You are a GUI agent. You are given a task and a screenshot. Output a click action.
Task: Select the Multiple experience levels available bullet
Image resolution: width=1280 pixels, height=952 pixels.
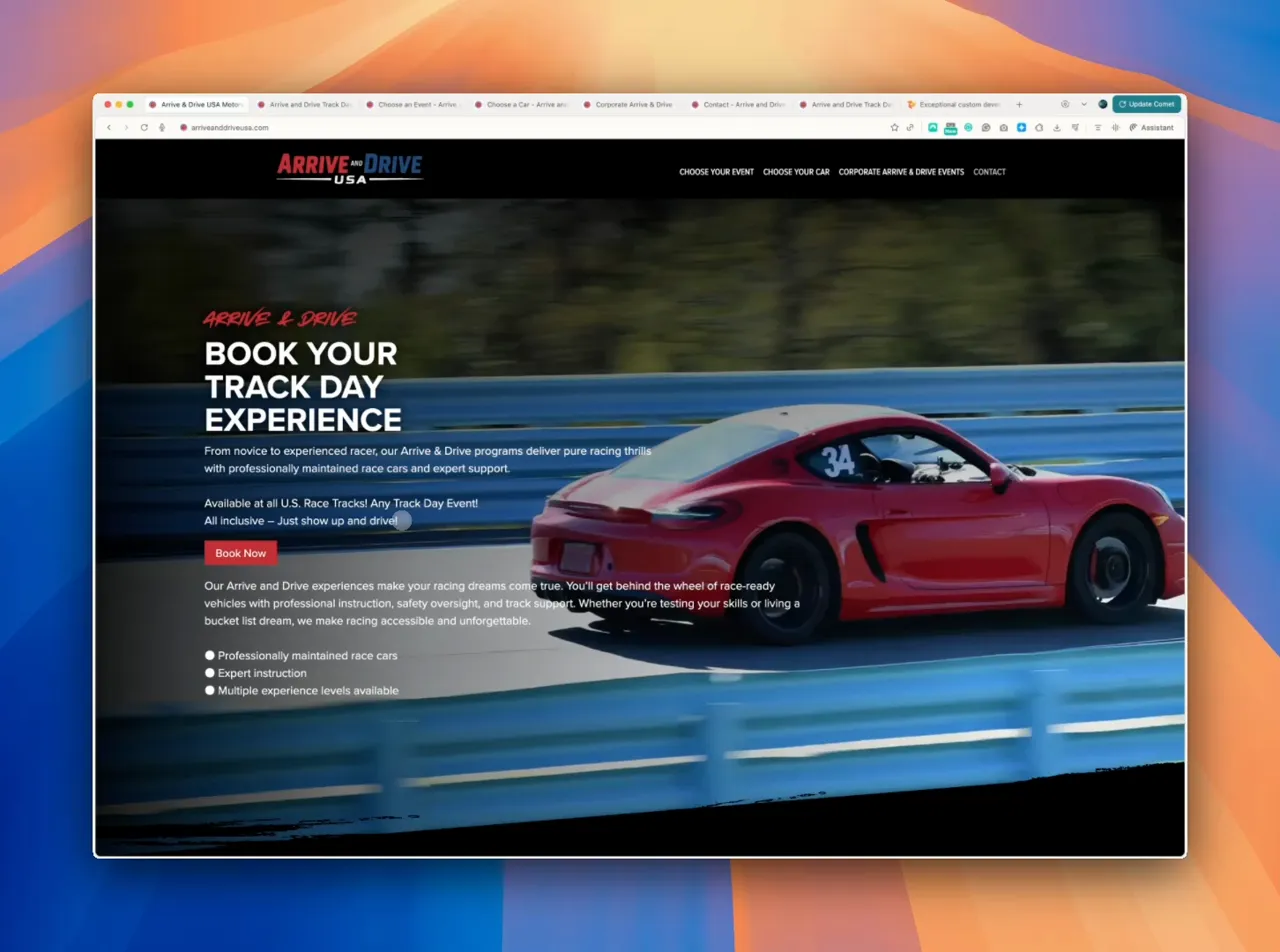point(210,691)
